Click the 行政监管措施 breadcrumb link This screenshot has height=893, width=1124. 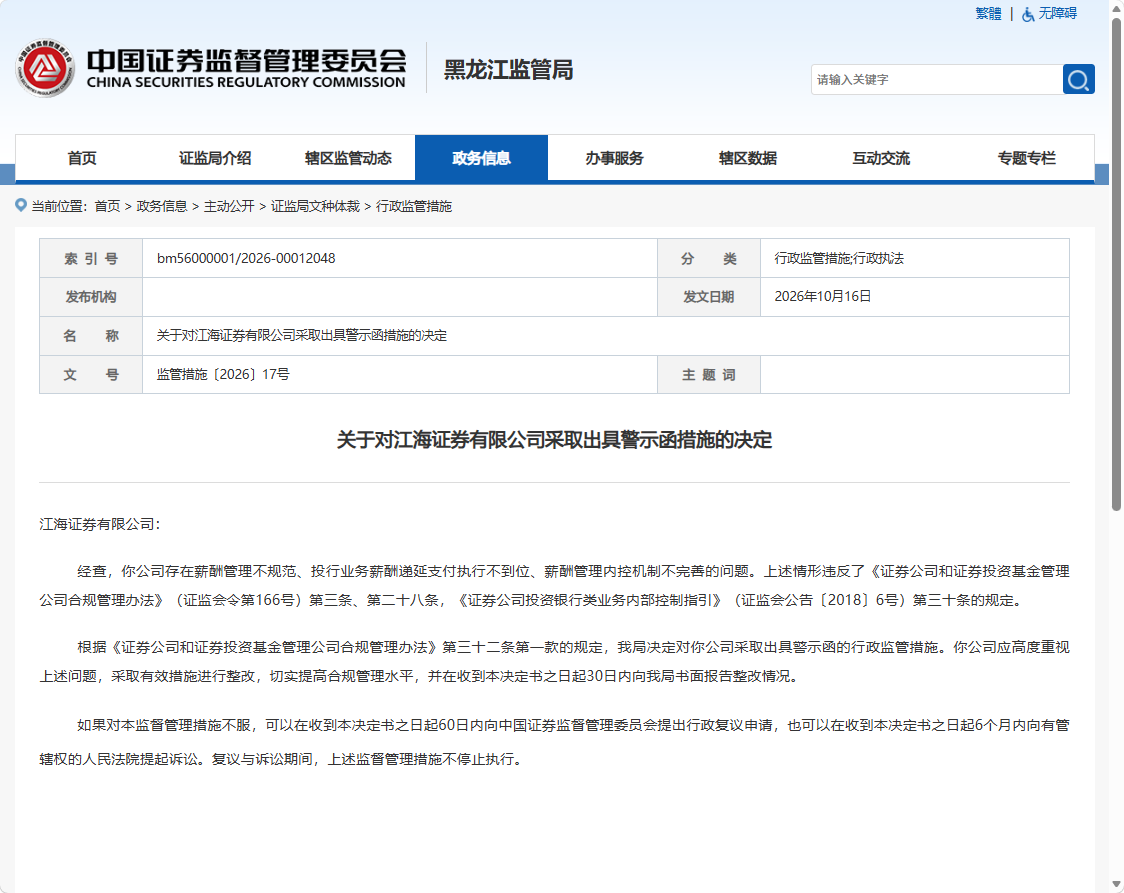tap(414, 206)
